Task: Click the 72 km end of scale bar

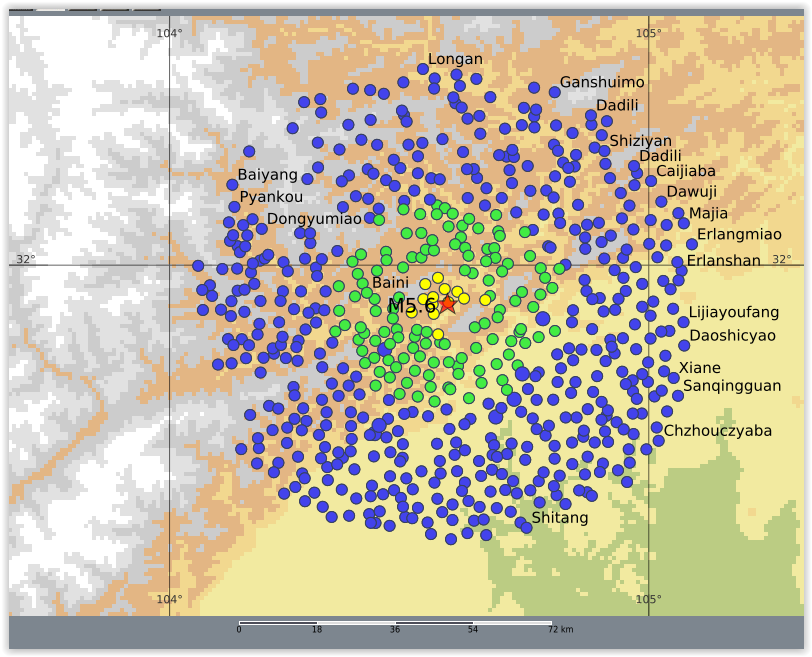Action: (560, 630)
